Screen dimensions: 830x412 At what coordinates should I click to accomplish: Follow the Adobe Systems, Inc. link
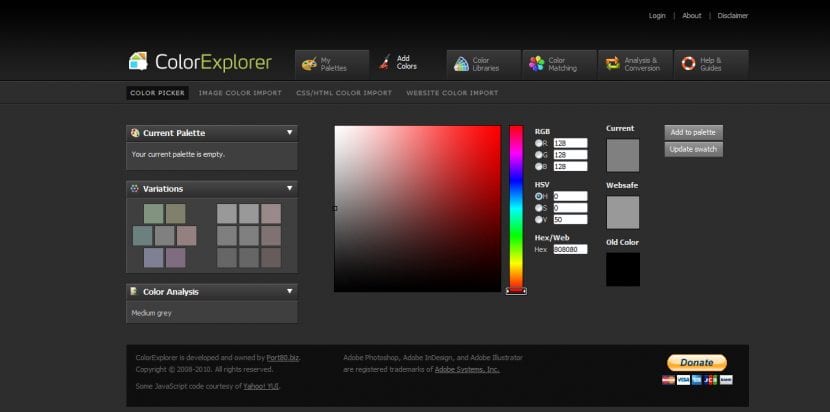click(467, 370)
